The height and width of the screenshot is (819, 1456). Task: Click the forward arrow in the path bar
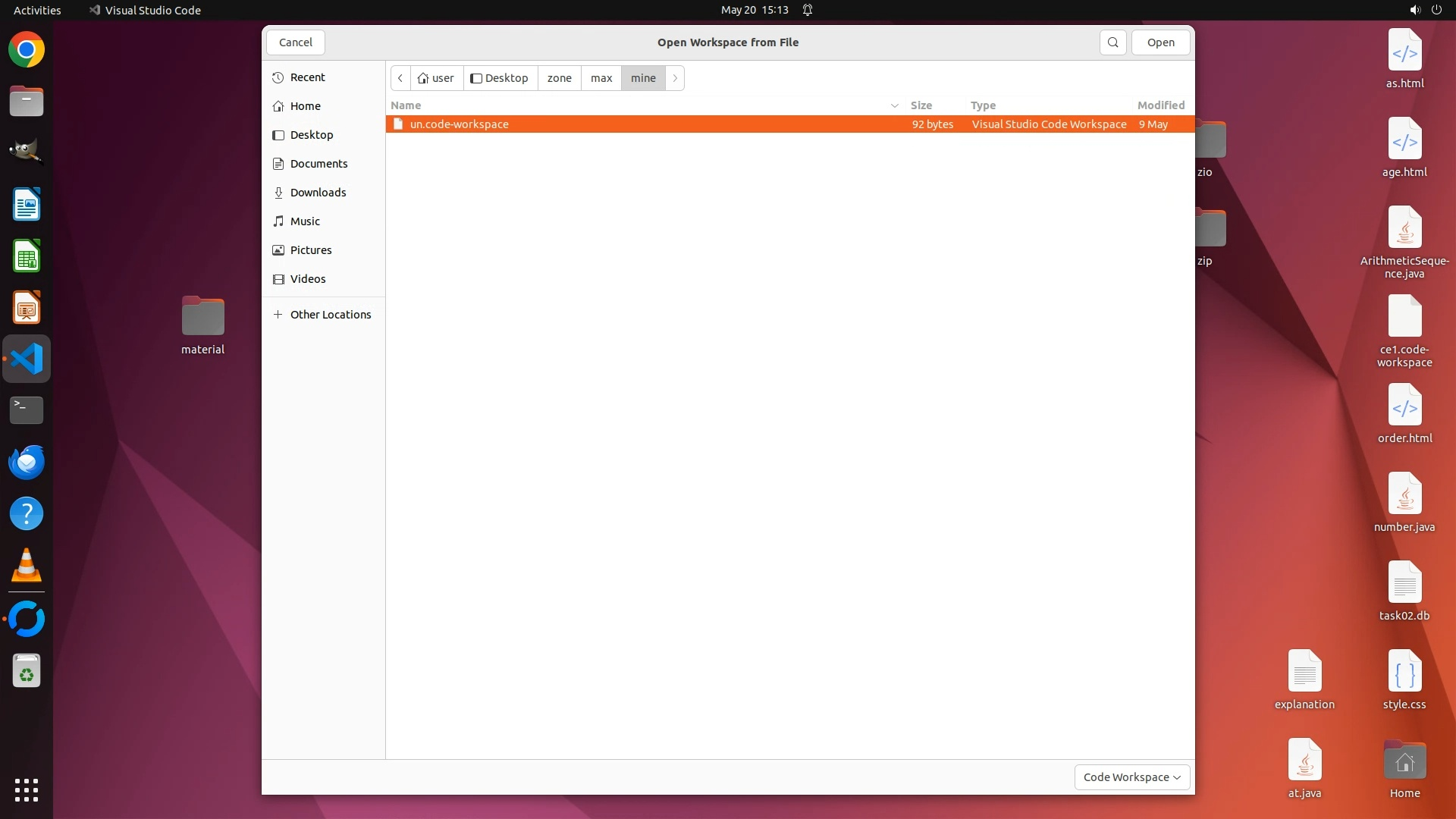point(675,78)
